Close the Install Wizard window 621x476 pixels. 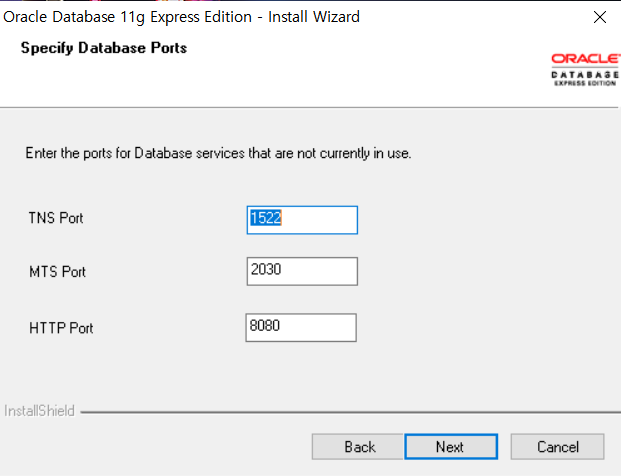pos(600,17)
